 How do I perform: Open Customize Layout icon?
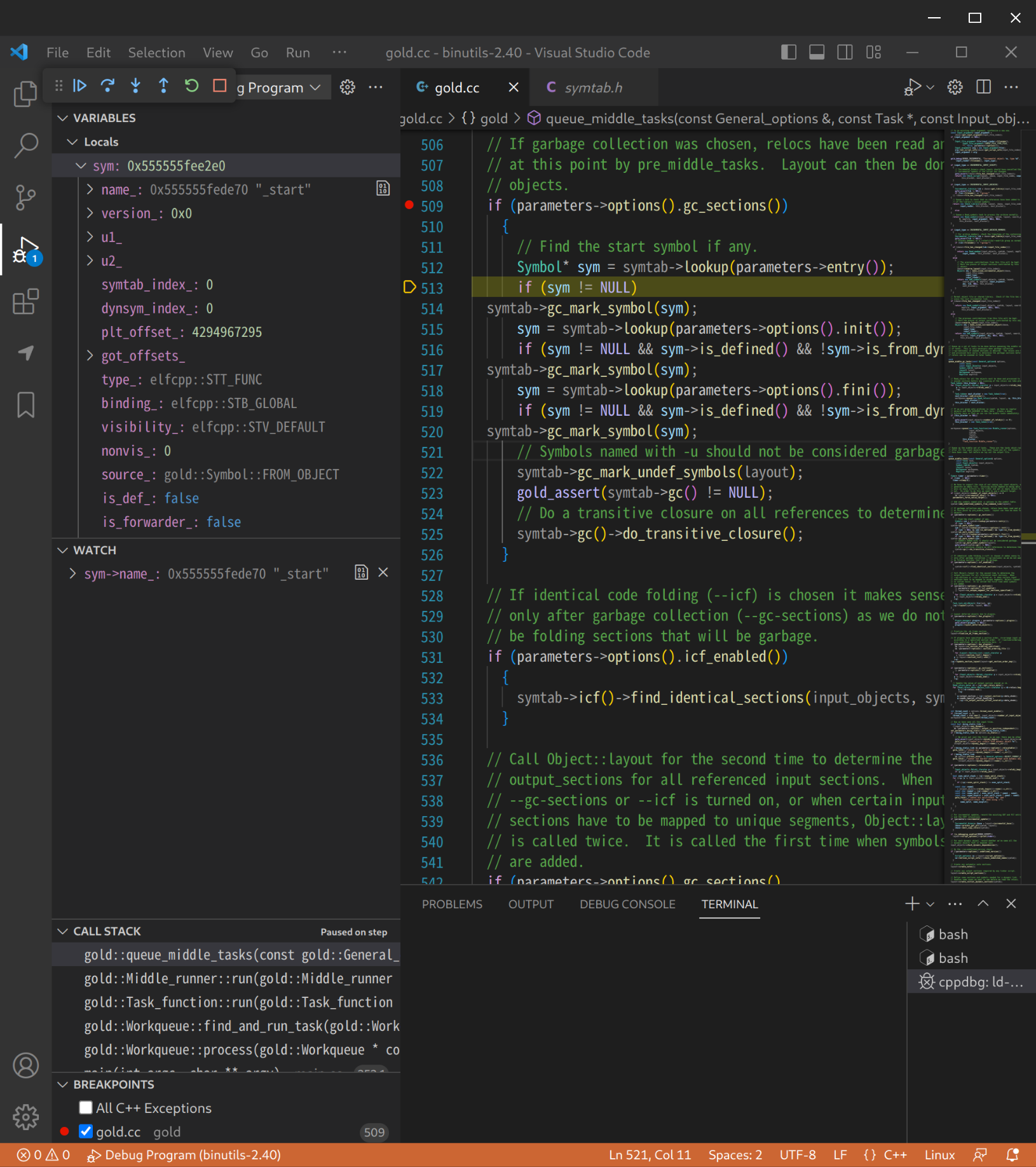(874, 52)
